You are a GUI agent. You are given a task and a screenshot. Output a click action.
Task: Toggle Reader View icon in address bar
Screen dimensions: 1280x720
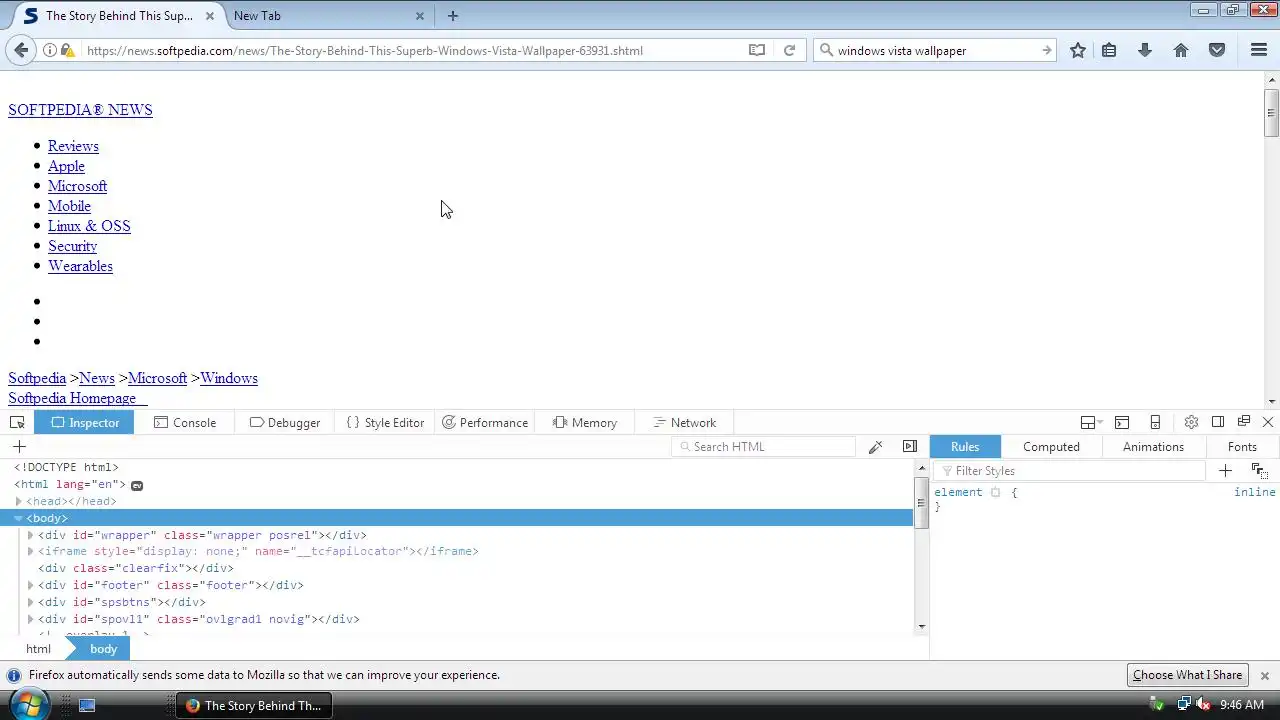click(x=757, y=50)
